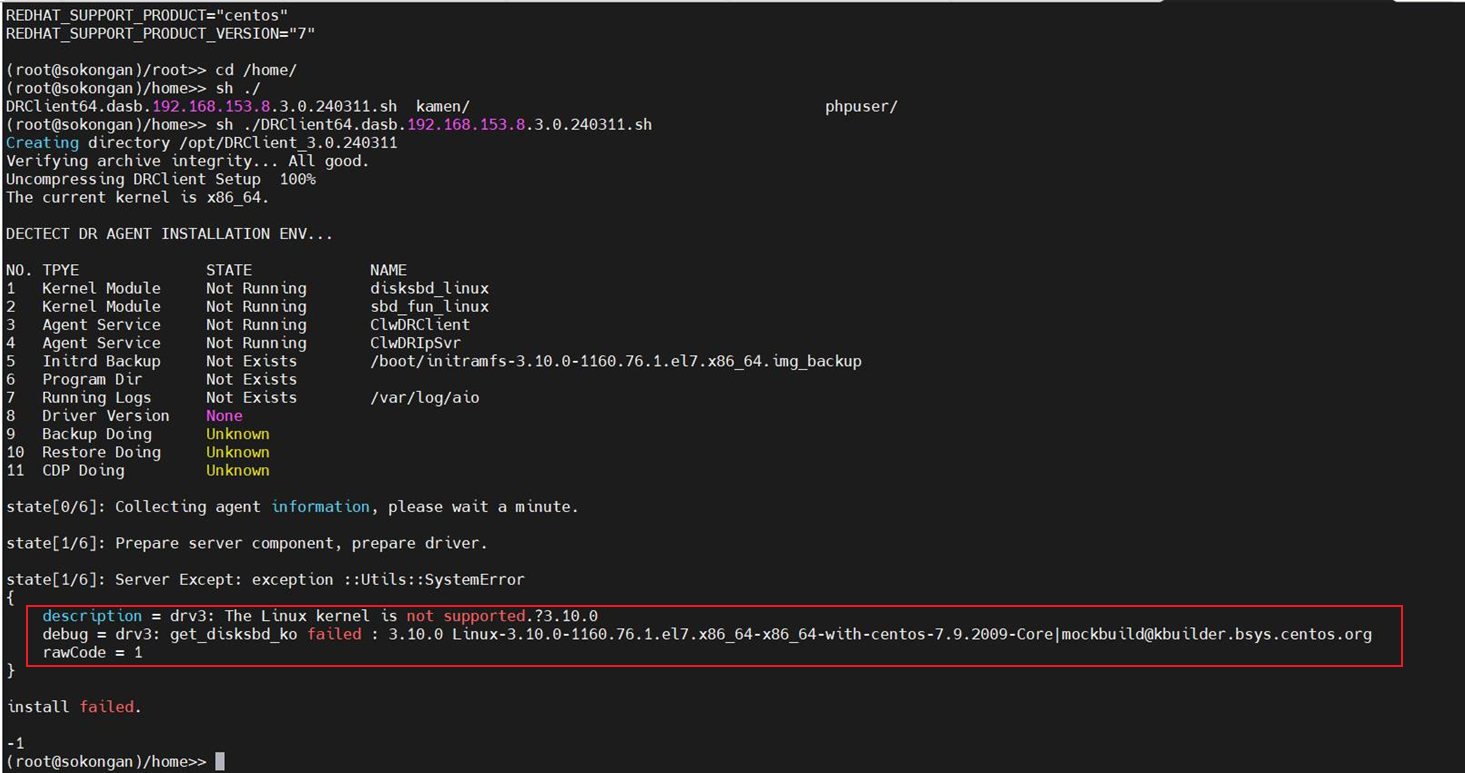Select the "disksbd_linux" module name
The width and height of the screenshot is (1465, 773).
click(429, 288)
